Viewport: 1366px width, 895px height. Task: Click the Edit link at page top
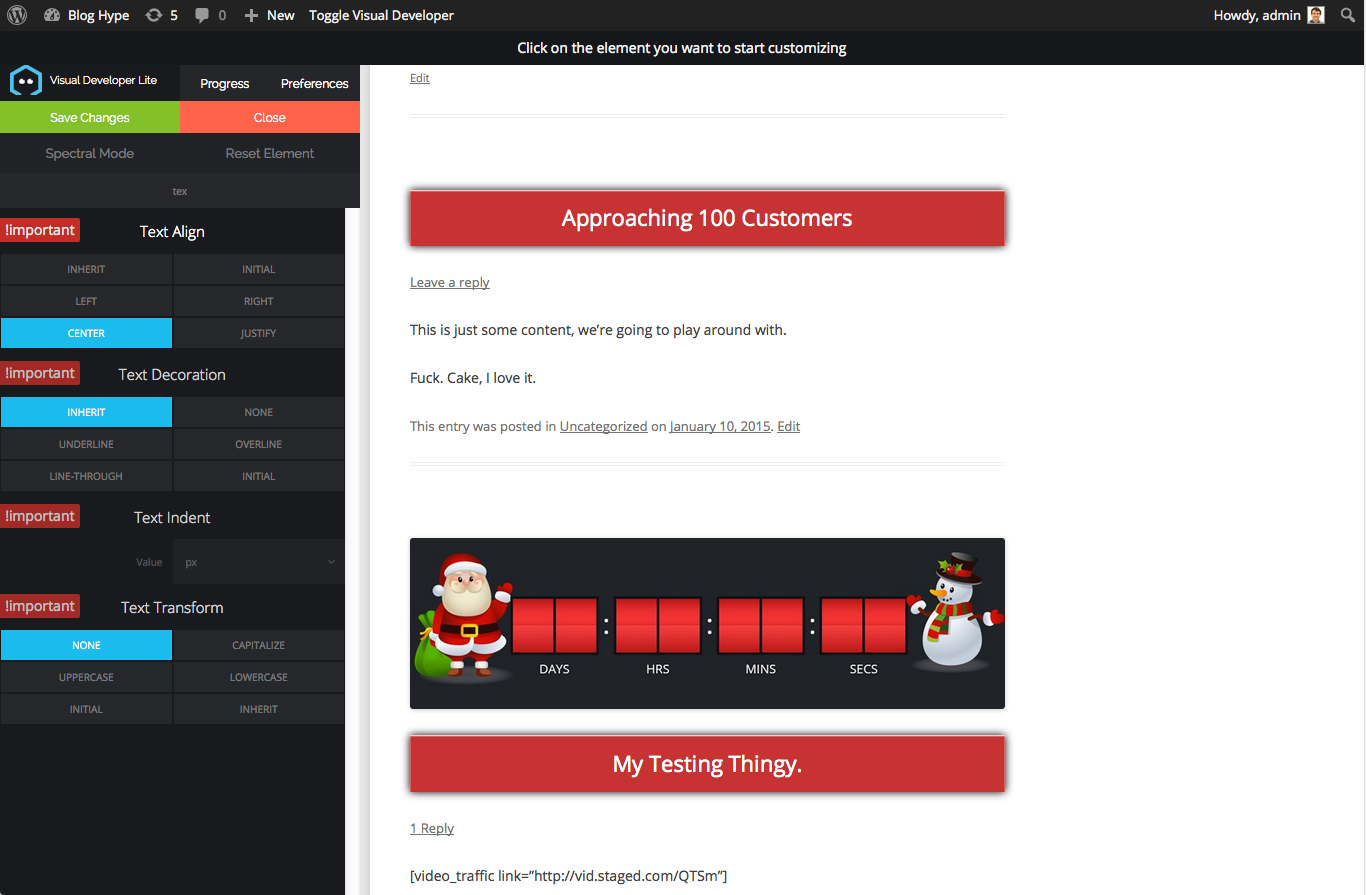(420, 78)
